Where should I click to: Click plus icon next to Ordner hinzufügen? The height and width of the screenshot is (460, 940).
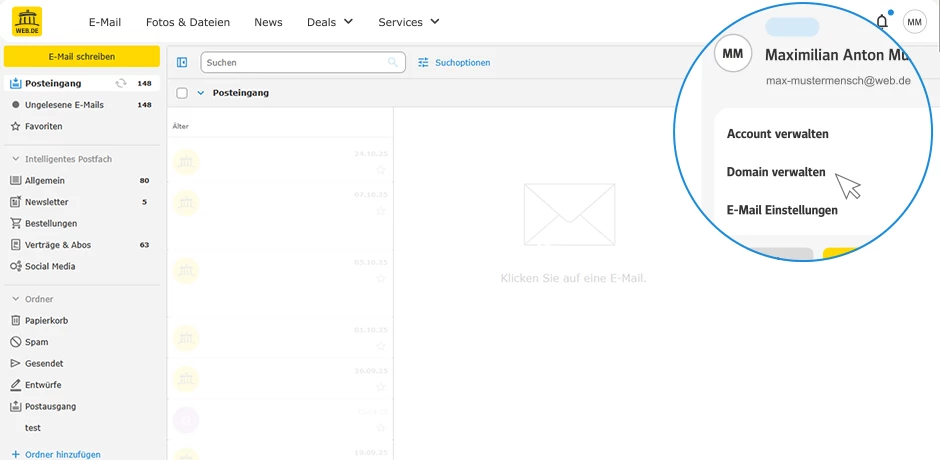pyautogui.click(x=16, y=455)
